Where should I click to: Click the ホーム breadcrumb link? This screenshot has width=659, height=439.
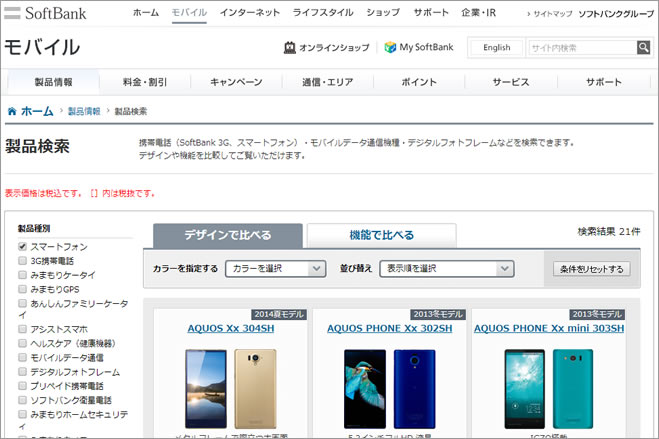[x=37, y=111]
